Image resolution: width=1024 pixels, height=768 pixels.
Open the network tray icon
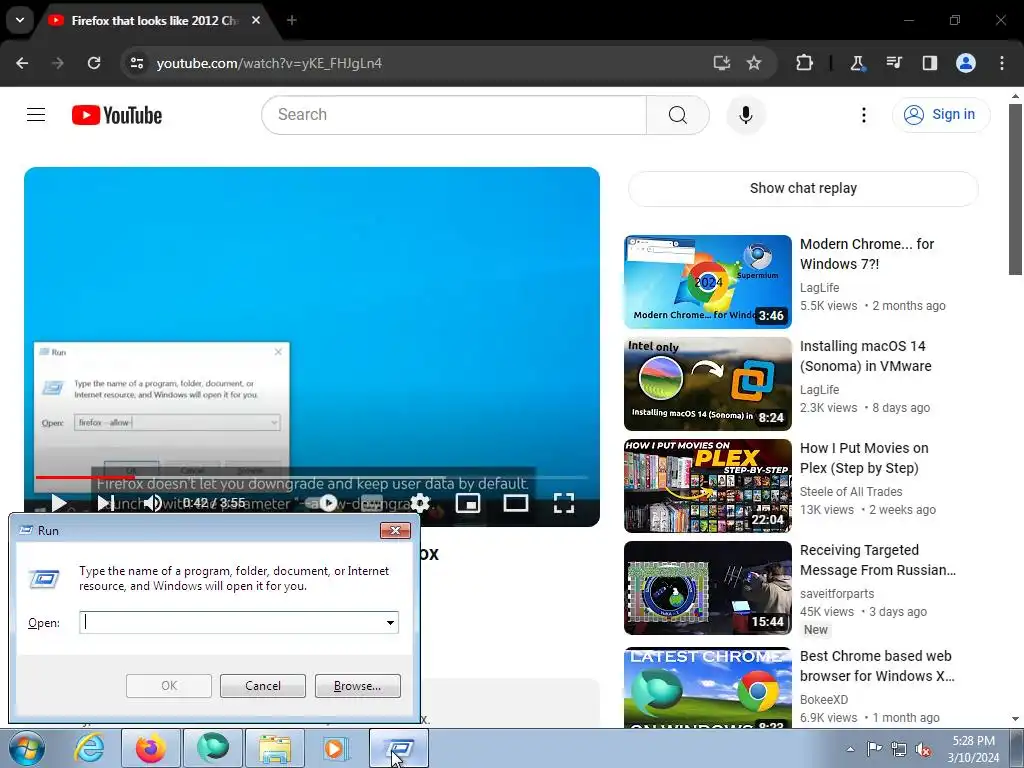[899, 749]
